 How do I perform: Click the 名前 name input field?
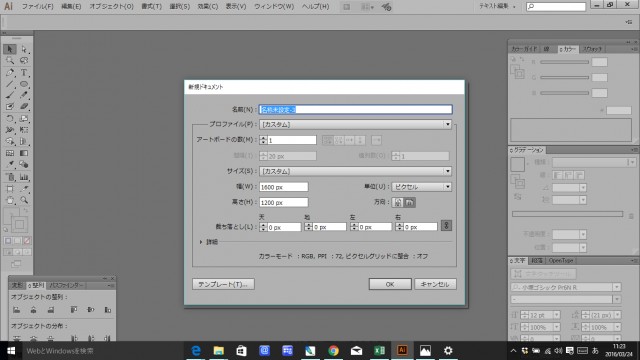pyautogui.click(x=356, y=109)
